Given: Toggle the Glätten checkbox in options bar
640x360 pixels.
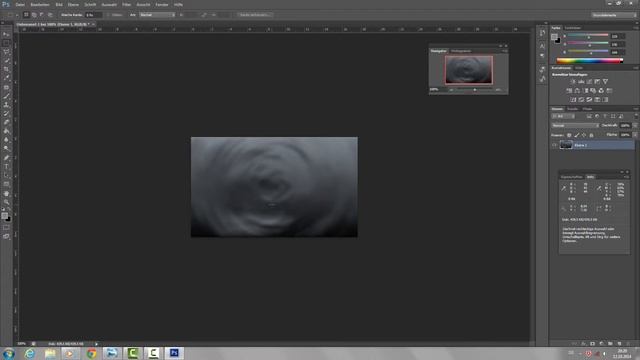Looking at the screenshot, I should pyautogui.click(x=109, y=15).
